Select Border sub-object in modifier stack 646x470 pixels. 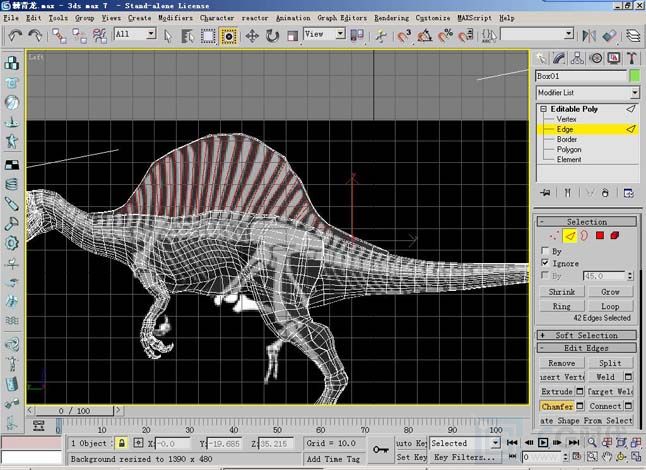click(x=567, y=139)
